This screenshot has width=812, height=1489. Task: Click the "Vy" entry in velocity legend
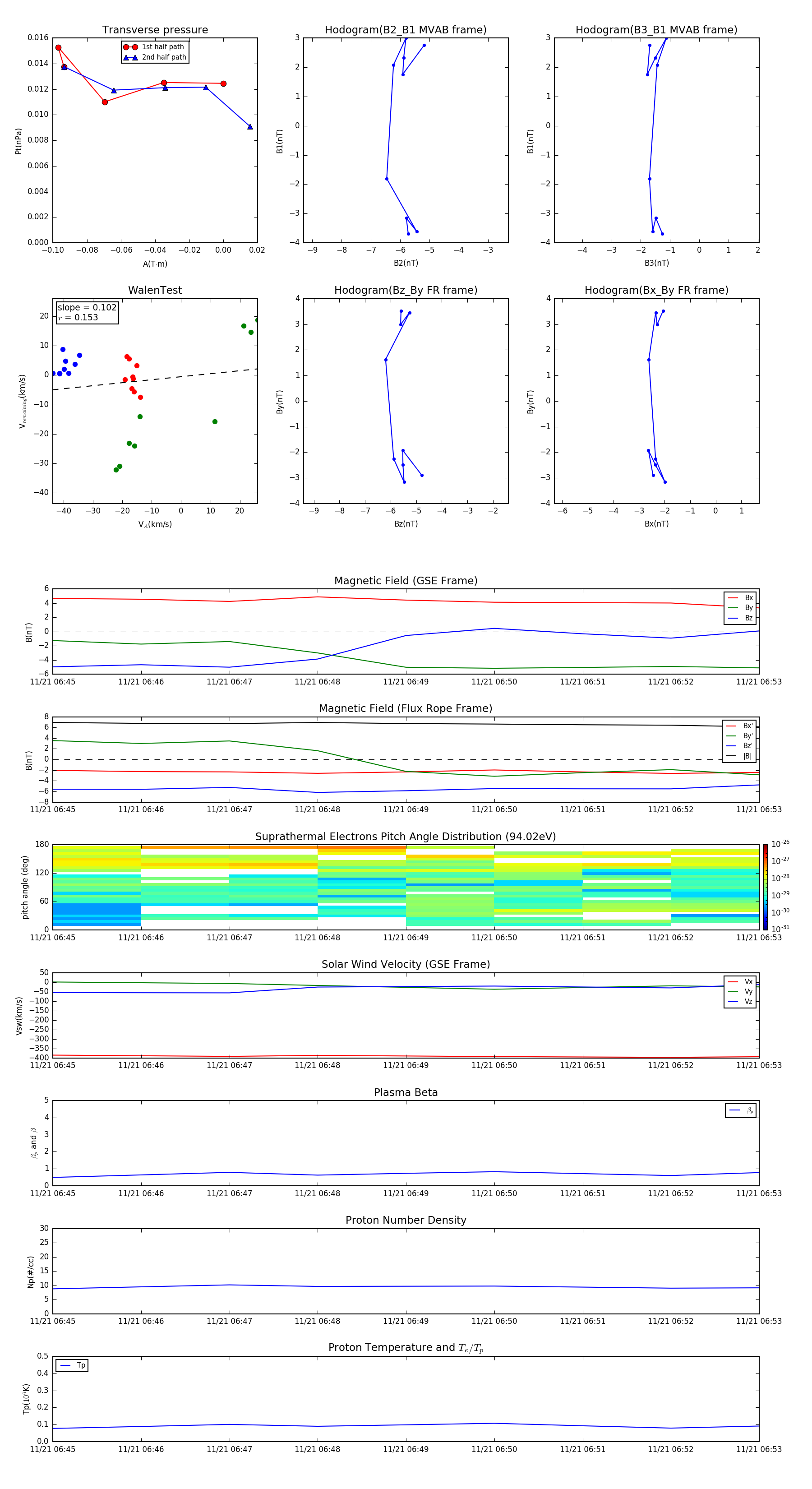point(740,992)
